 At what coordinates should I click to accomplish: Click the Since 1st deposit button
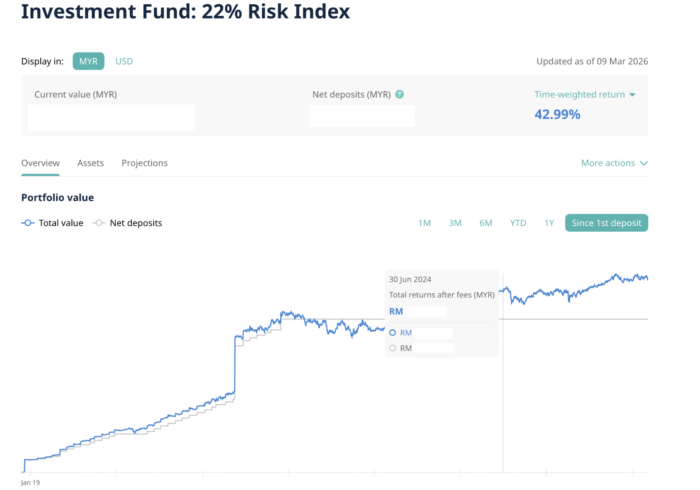[x=606, y=223]
